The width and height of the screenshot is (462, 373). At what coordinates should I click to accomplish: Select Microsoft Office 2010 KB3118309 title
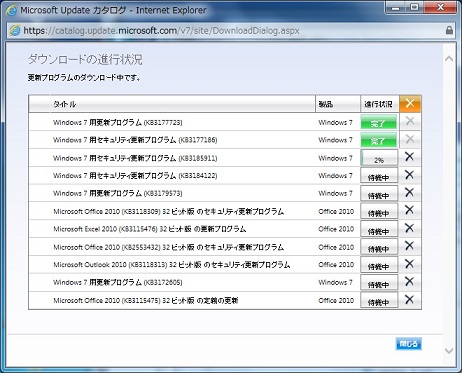click(x=169, y=211)
